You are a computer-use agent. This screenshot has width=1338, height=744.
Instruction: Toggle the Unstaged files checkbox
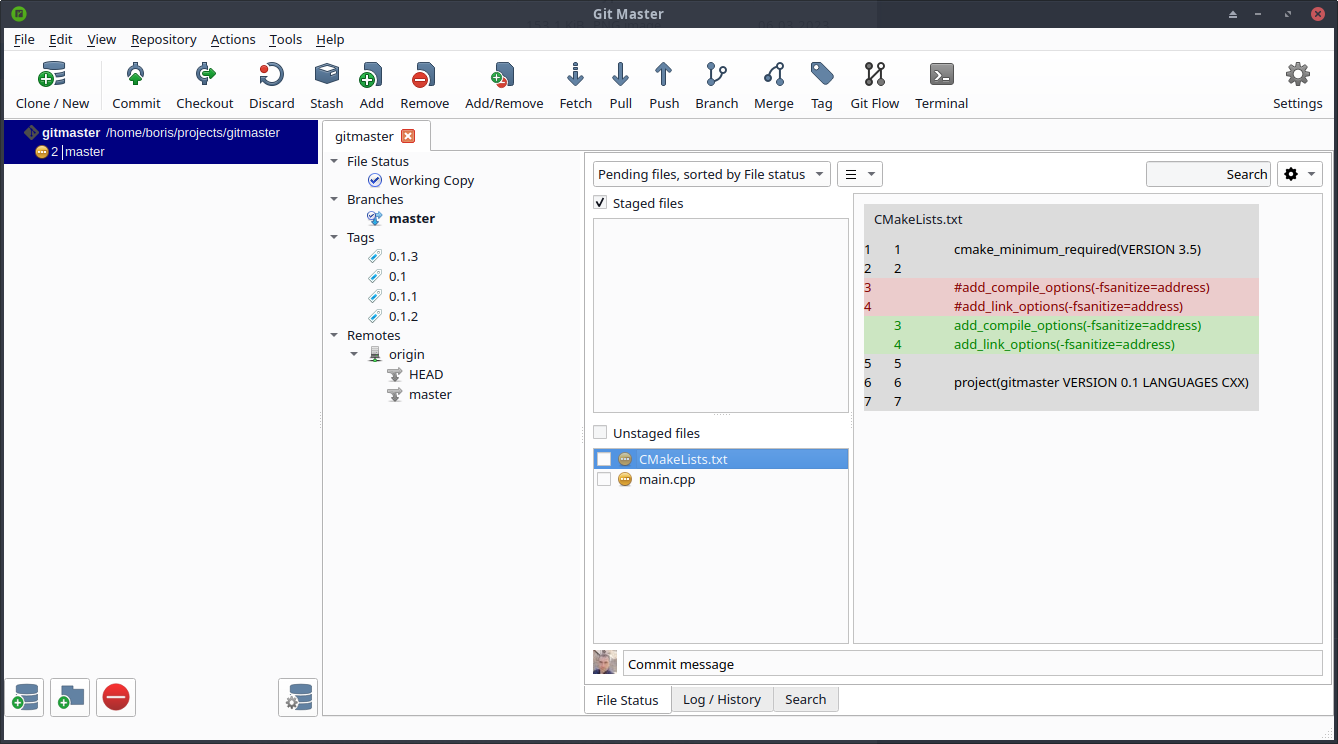click(600, 433)
